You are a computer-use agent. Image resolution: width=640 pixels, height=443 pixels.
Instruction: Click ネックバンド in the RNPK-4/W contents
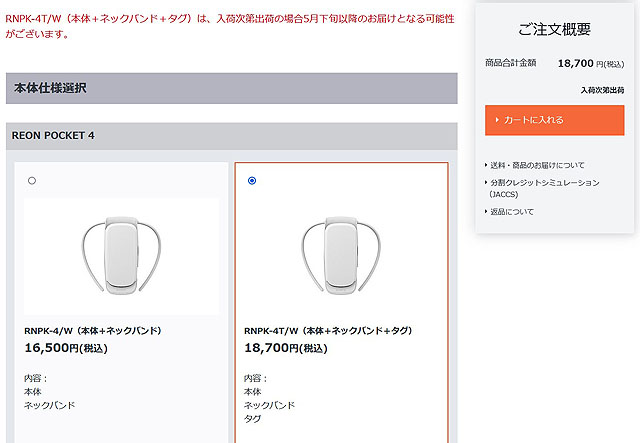pos(49,405)
